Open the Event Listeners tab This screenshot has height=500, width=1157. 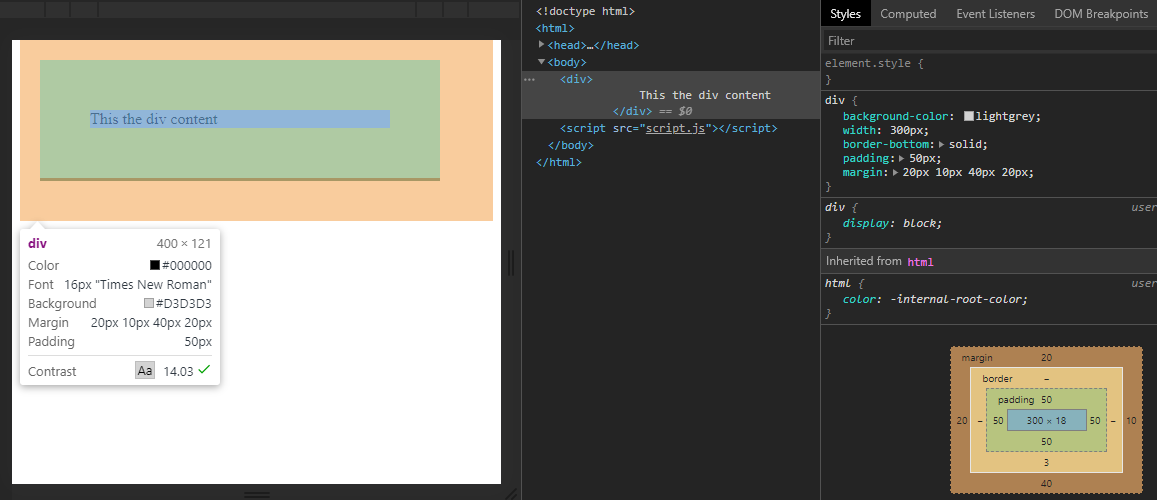995,13
